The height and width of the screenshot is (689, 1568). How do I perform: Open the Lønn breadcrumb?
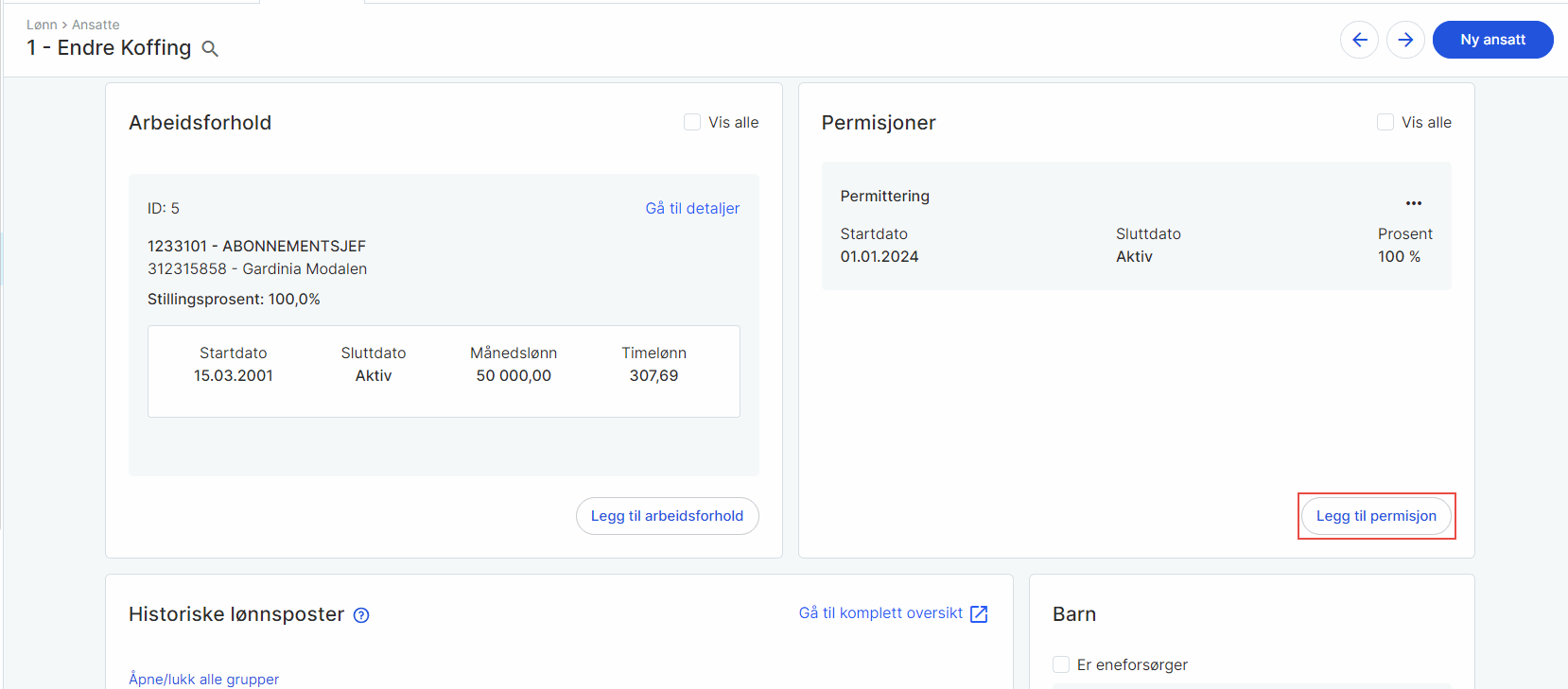pyautogui.click(x=42, y=25)
